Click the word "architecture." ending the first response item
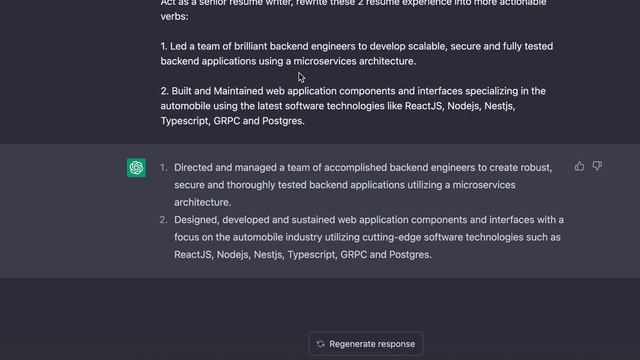Image resolution: width=640 pixels, height=360 pixels. click(203, 202)
